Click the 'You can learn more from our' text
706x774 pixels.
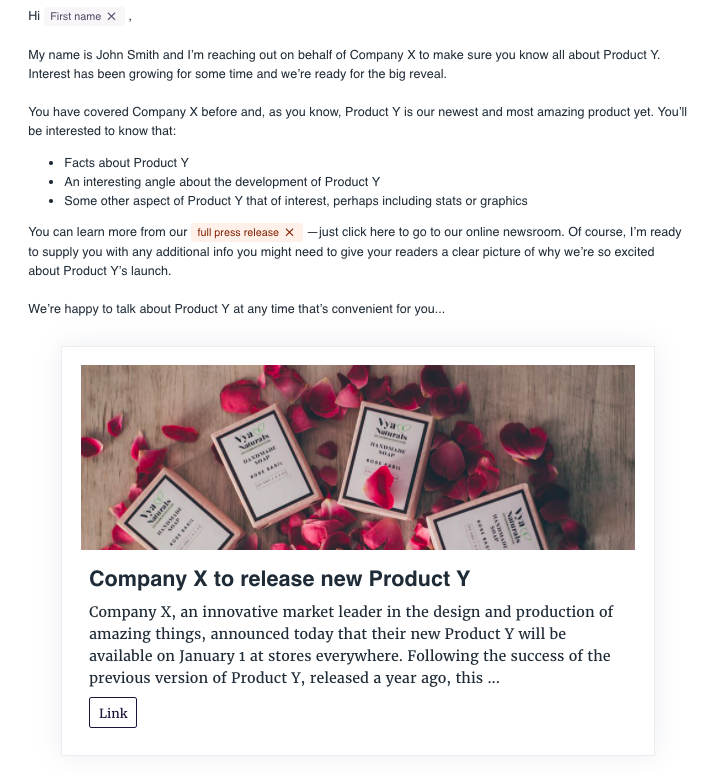tap(108, 232)
